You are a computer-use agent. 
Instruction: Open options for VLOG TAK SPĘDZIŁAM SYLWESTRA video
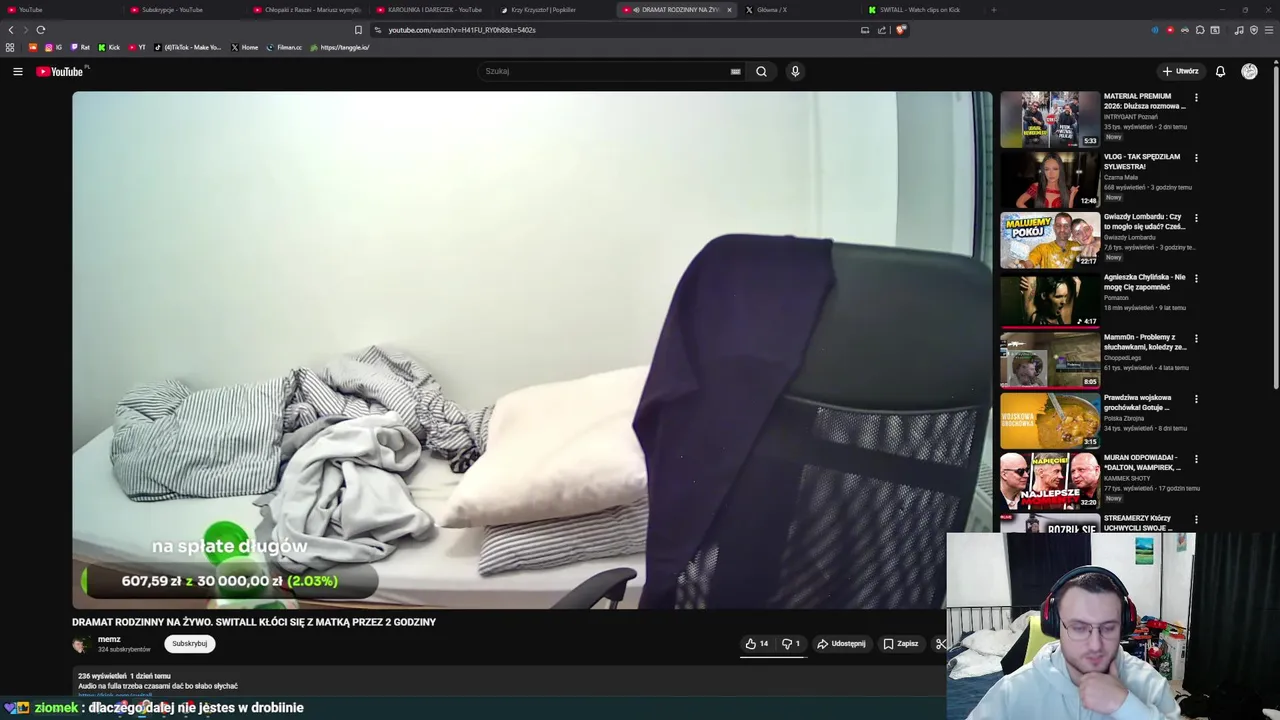coord(1196,158)
